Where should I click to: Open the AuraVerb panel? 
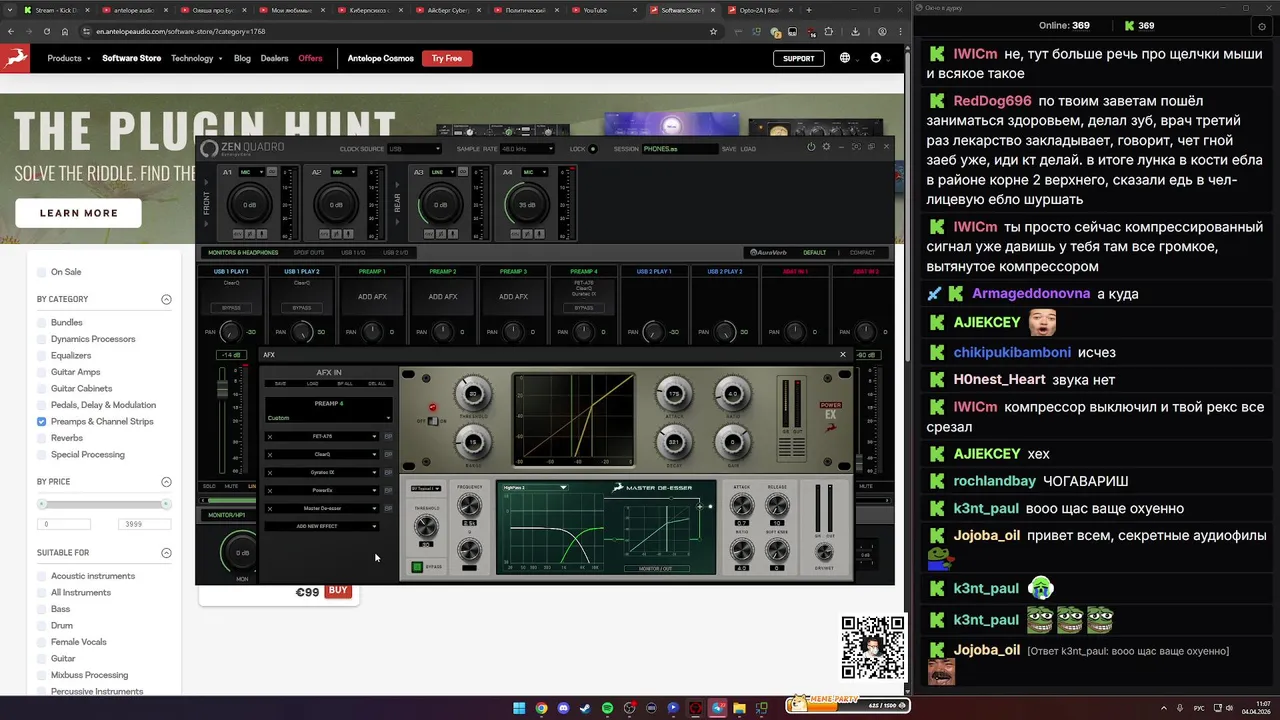tap(769, 253)
